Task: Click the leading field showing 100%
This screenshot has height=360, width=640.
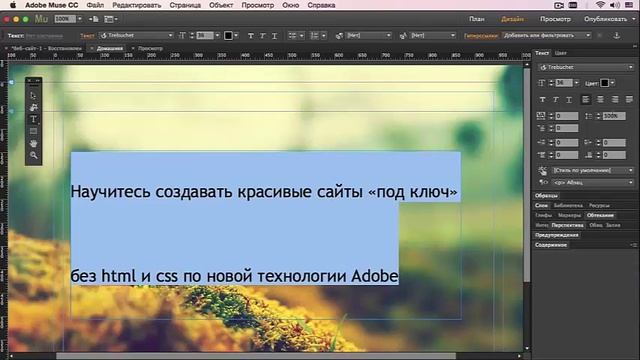Action: pos(614,116)
